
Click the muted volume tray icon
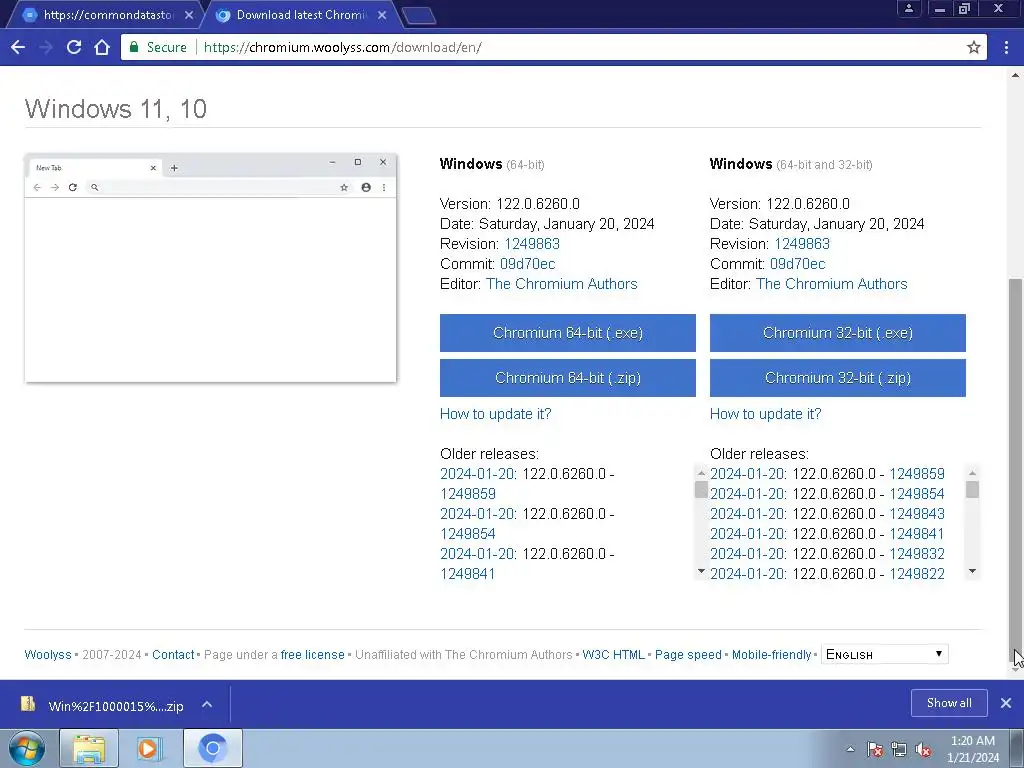pos(923,749)
